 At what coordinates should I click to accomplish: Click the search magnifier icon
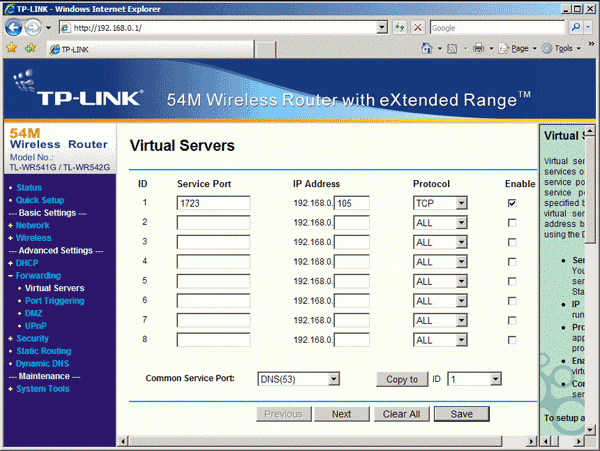pyautogui.click(x=575, y=28)
